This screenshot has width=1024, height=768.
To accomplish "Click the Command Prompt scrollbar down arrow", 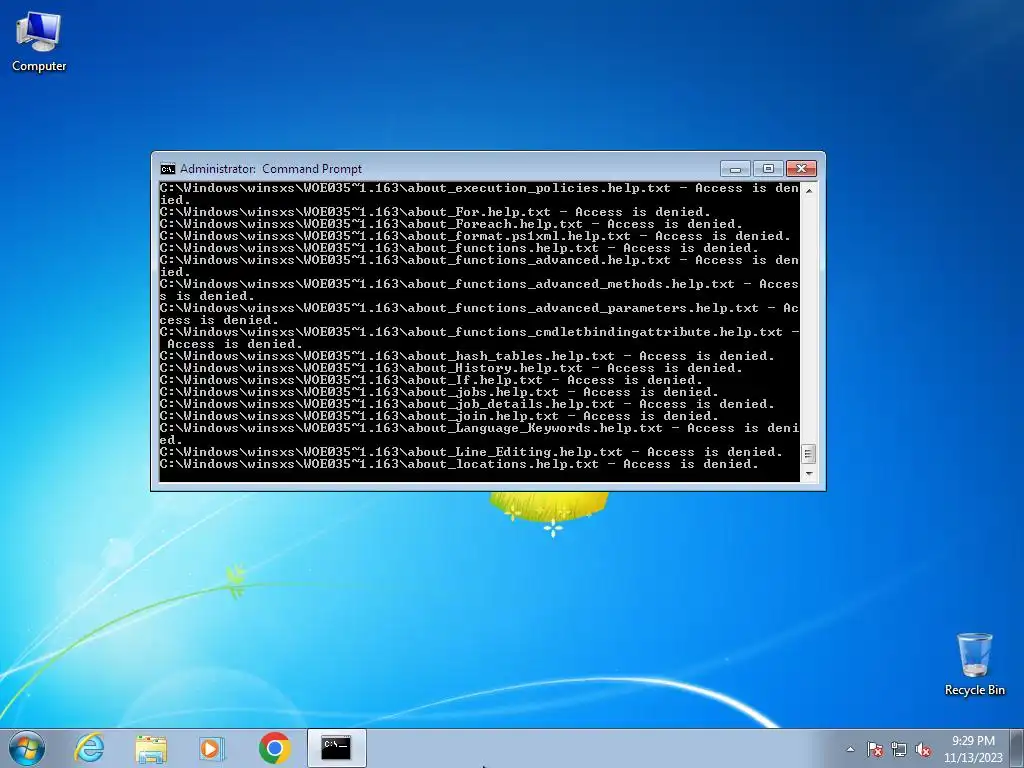I will click(809, 474).
